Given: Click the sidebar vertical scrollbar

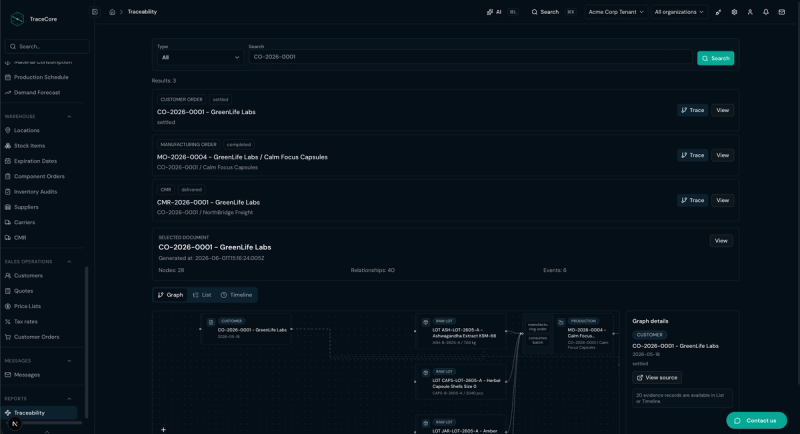Looking at the screenshot, I should click(86, 342).
